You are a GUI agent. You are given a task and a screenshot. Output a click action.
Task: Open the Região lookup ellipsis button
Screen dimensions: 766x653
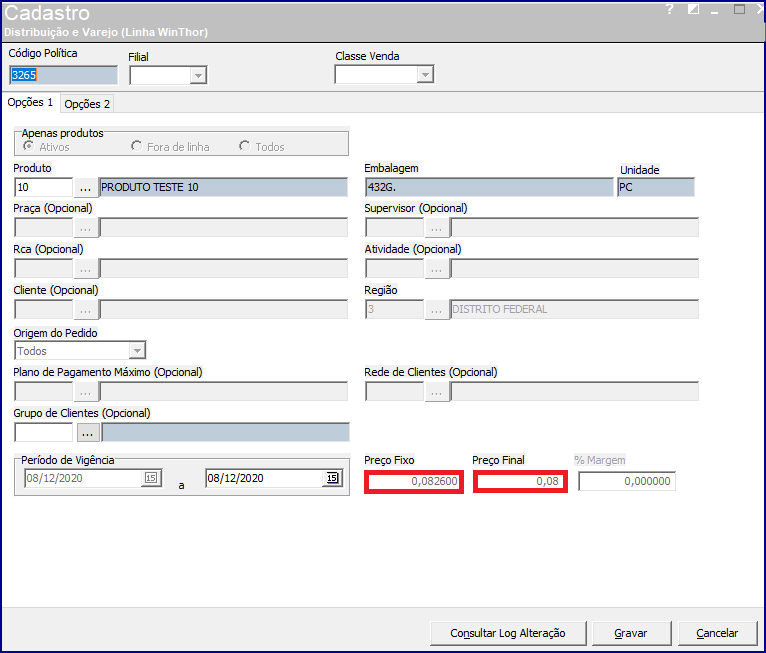click(437, 310)
